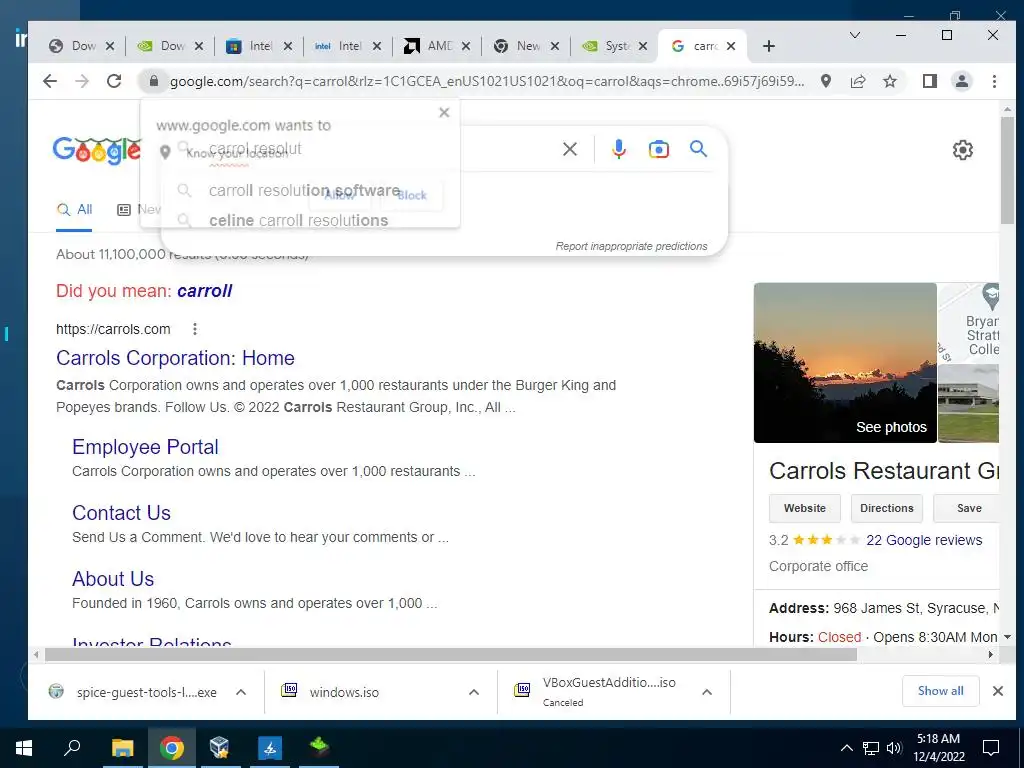Open Chrome three-dot menu
This screenshot has width=1024, height=768.
coord(994,81)
